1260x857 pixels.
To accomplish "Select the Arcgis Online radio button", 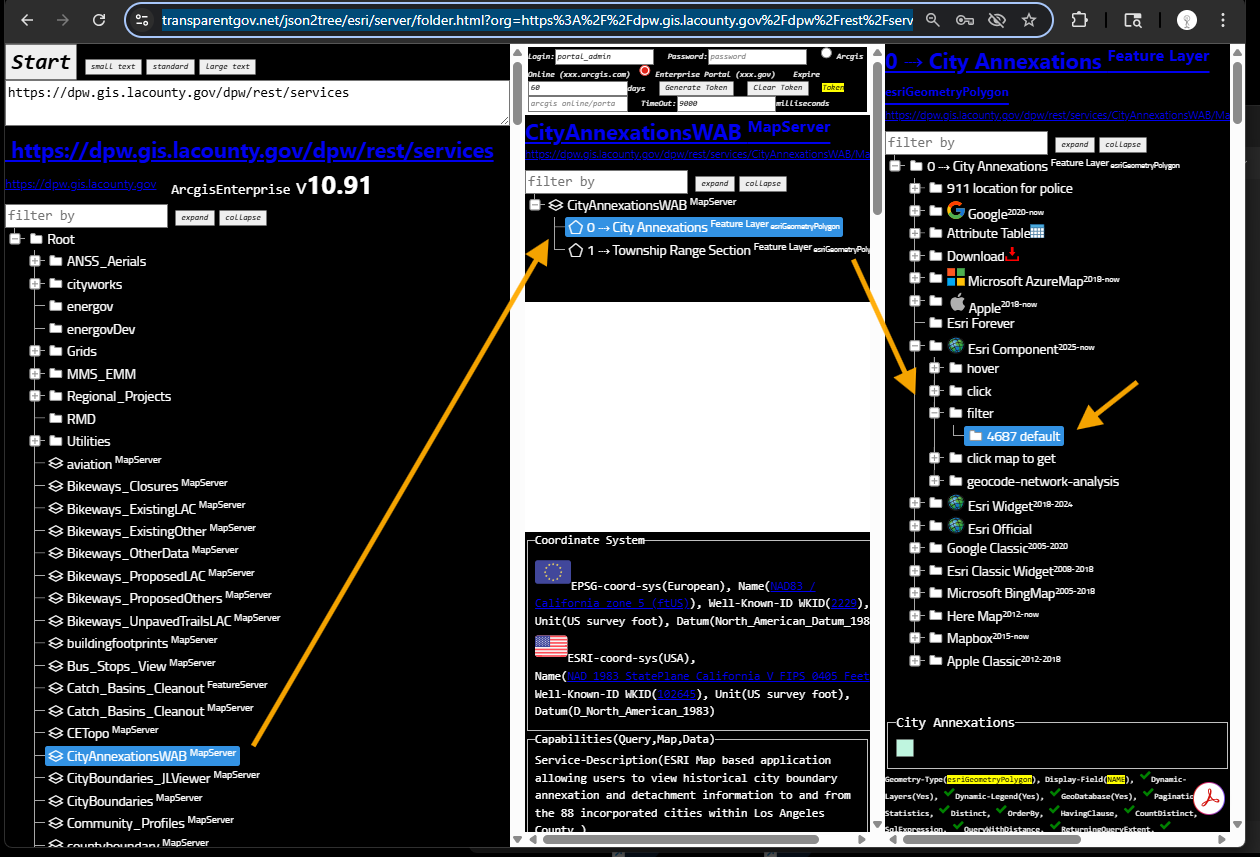I will click(x=827, y=54).
